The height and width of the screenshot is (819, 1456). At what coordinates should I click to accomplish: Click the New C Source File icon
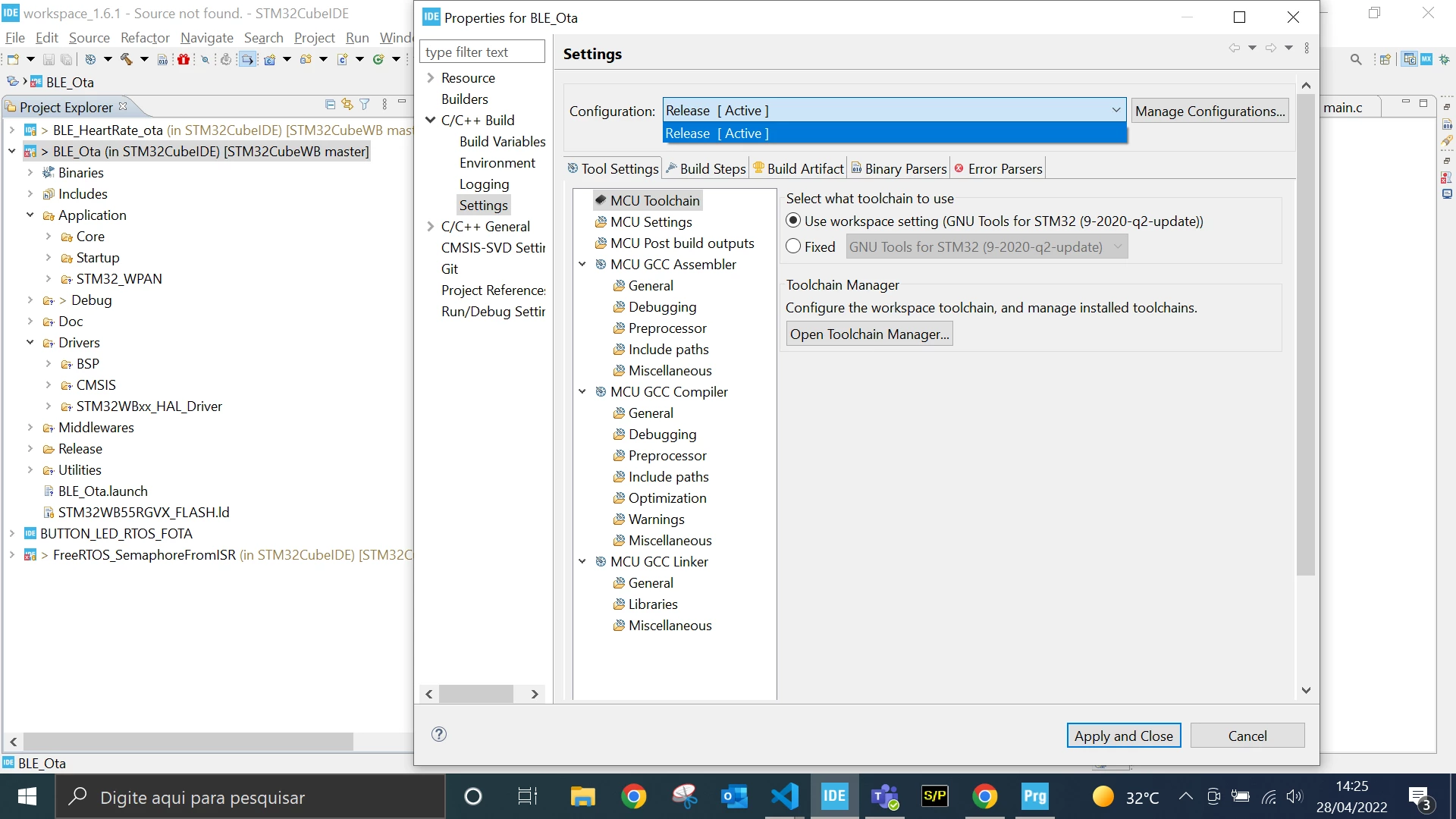pyautogui.click(x=342, y=59)
